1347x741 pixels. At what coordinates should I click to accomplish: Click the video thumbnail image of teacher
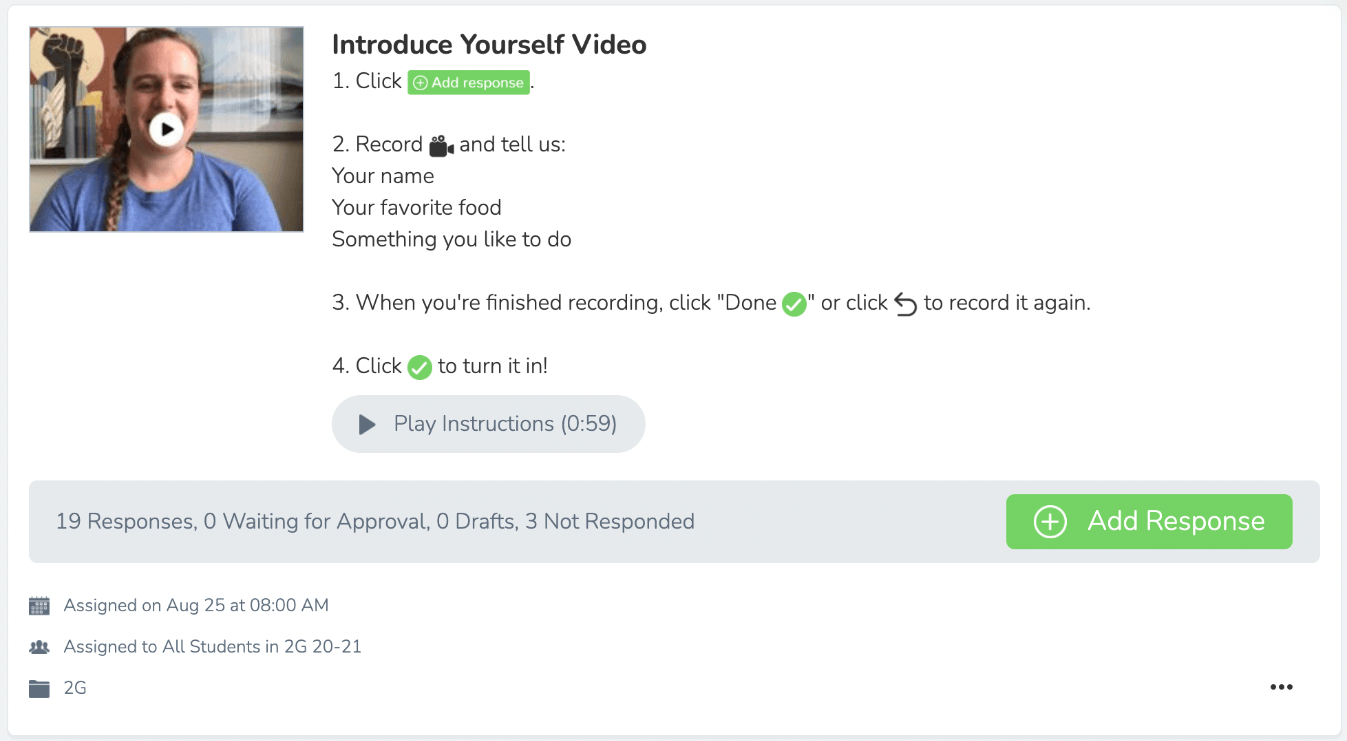[x=166, y=129]
